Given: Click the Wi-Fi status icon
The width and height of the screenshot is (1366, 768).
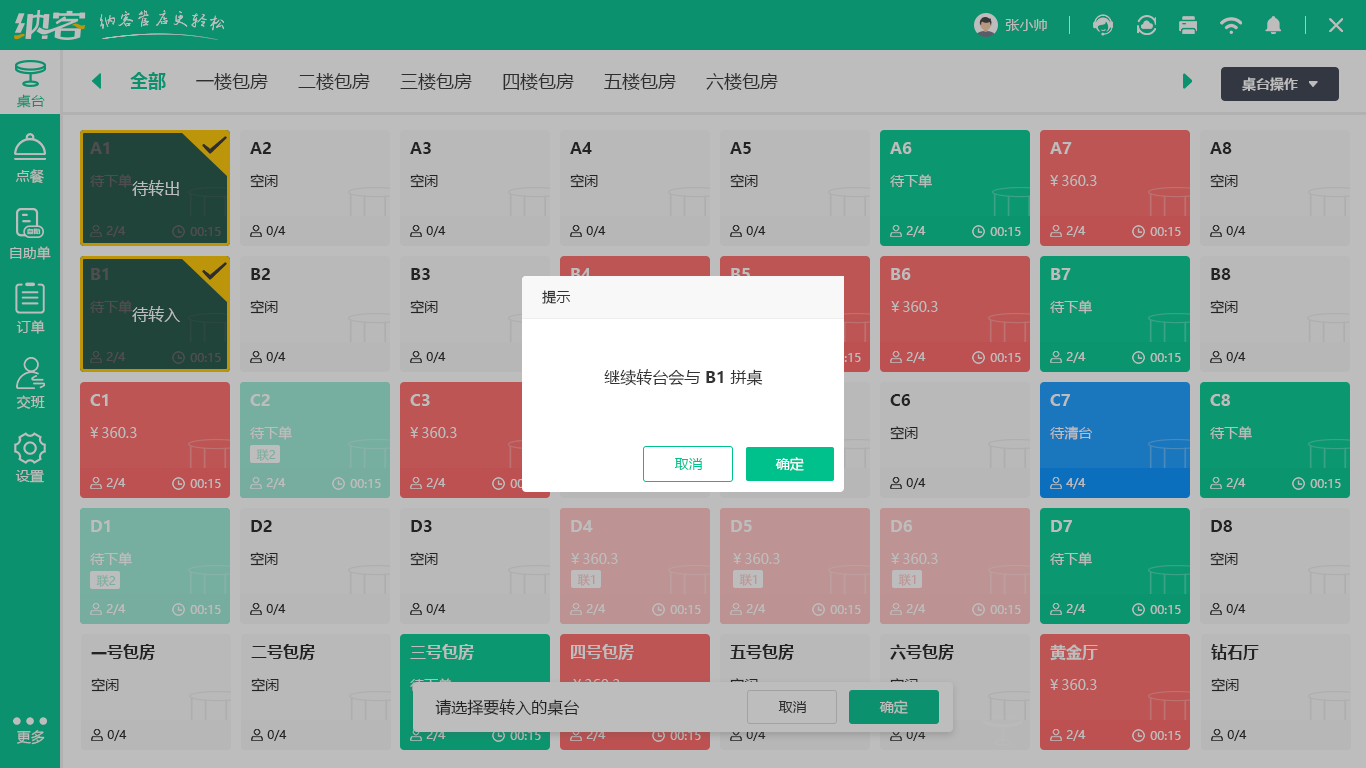Looking at the screenshot, I should point(1231,25).
